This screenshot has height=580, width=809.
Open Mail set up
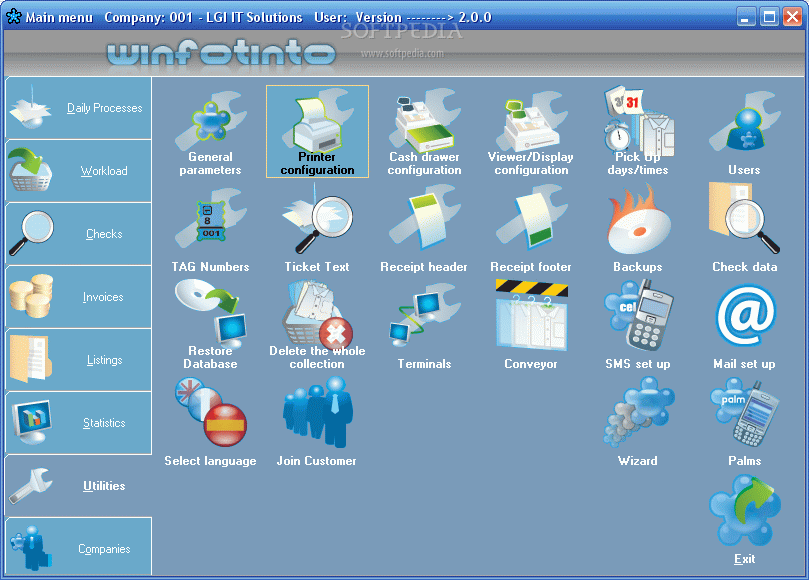745,326
